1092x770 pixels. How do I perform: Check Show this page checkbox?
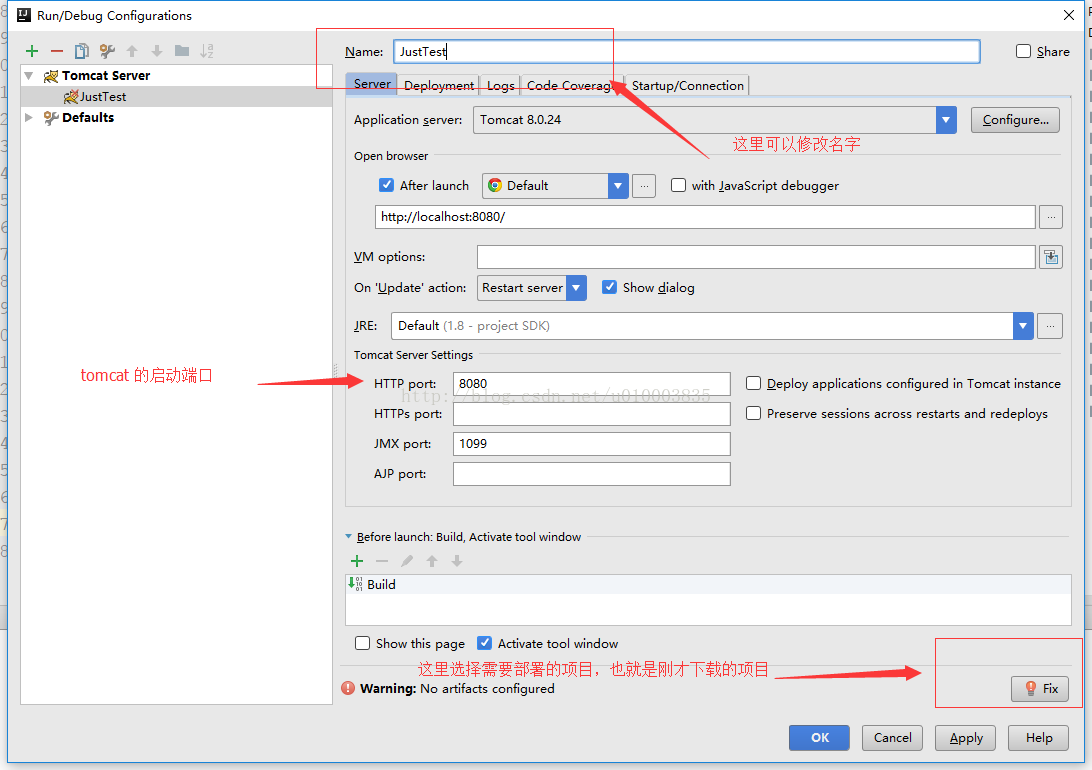(362, 643)
